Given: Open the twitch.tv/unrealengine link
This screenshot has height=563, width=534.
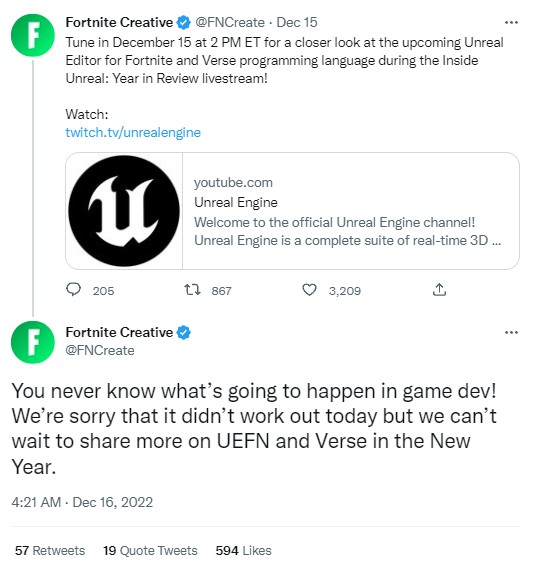Looking at the screenshot, I should pos(133,132).
